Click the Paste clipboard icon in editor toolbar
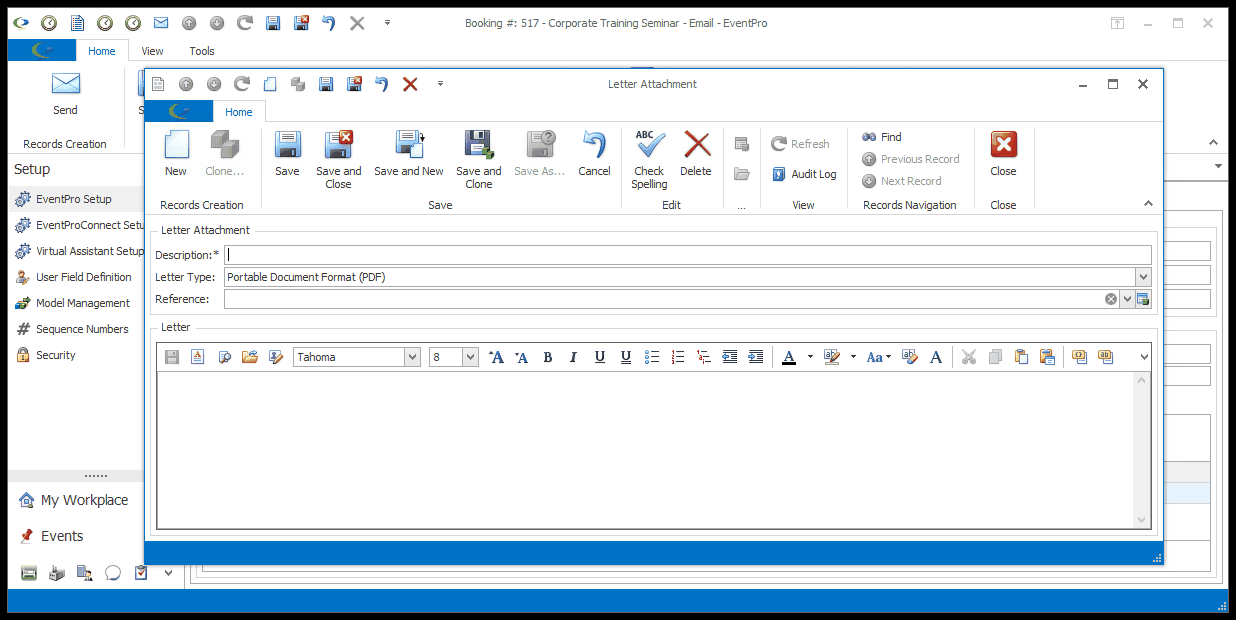The width and height of the screenshot is (1236, 620). pyautogui.click(x=1021, y=357)
